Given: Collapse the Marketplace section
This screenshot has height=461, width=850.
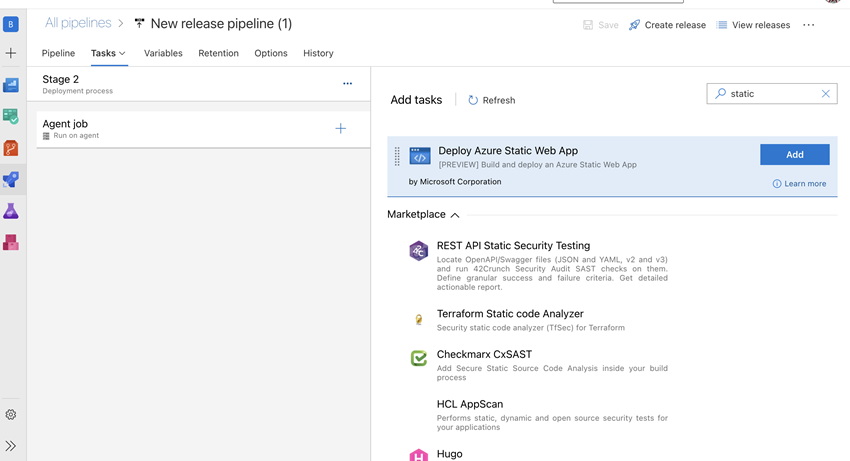Looking at the screenshot, I should coord(455,215).
